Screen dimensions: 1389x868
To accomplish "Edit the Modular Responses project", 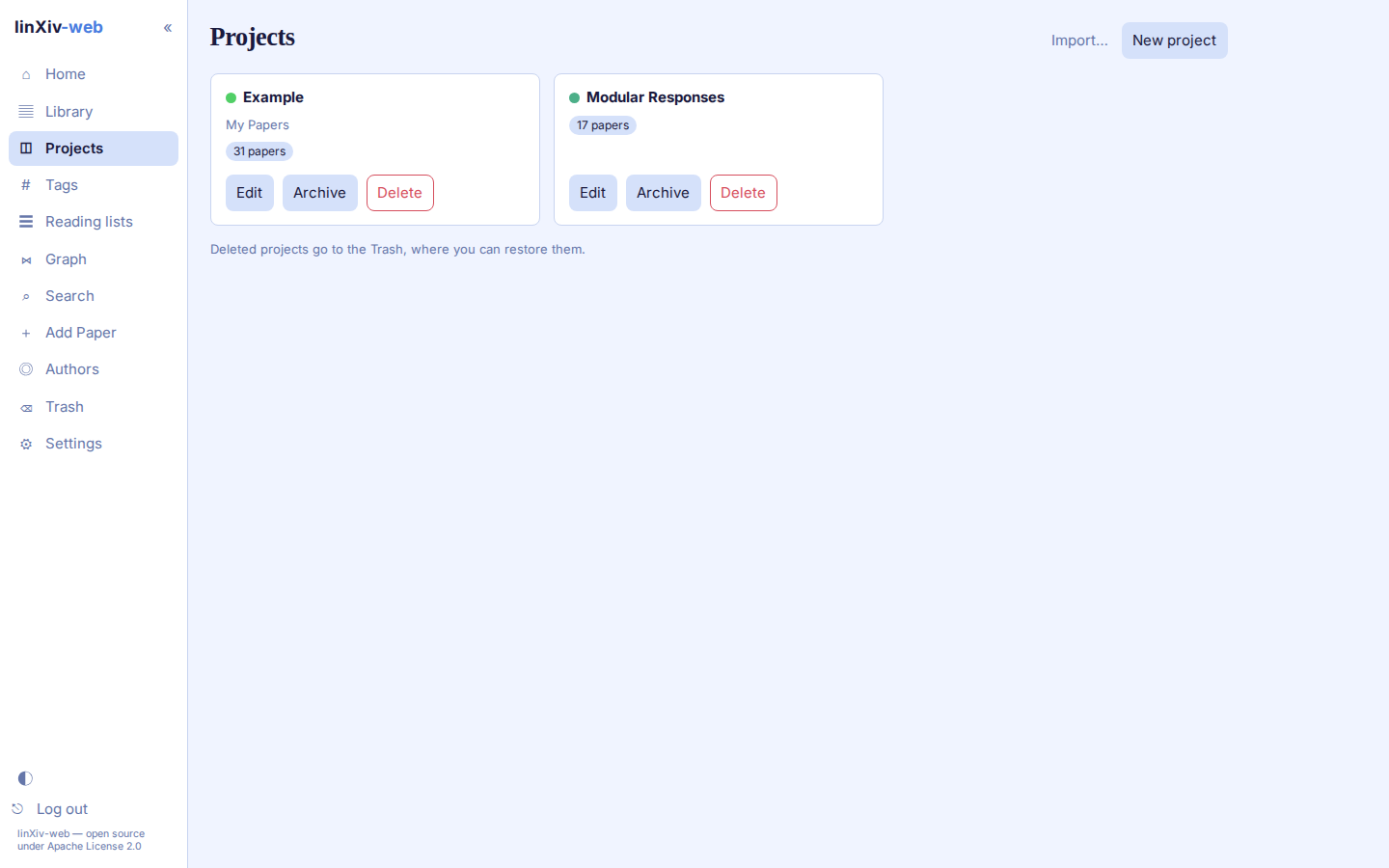I will 593,193.
